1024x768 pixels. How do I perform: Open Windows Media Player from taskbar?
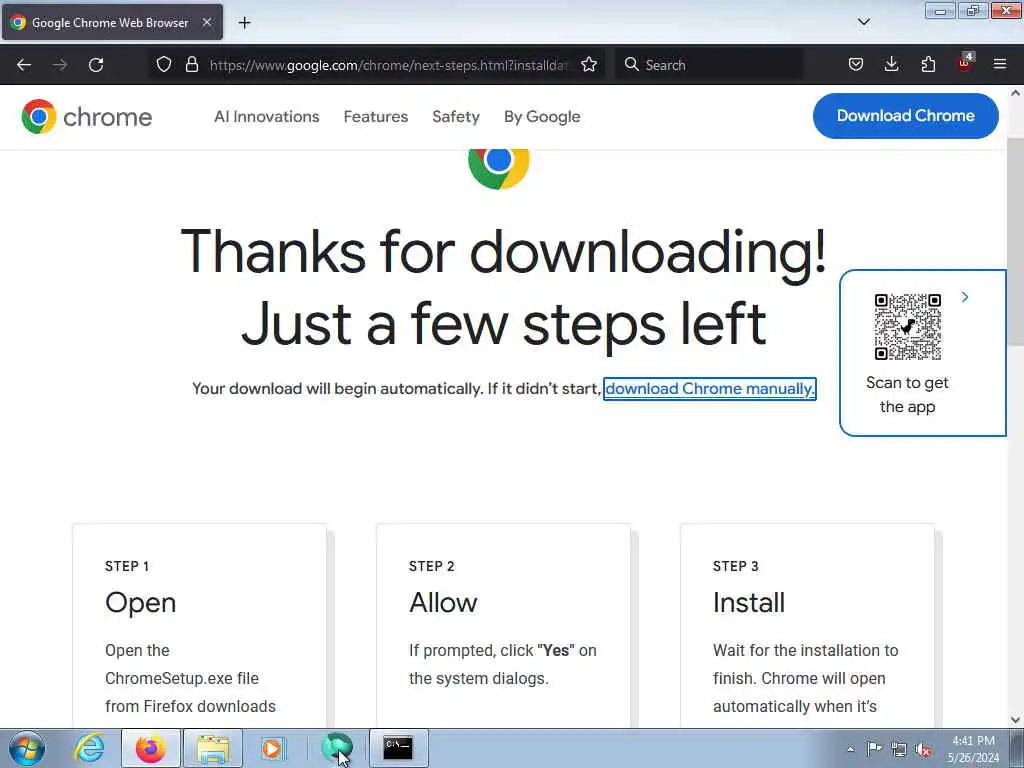coord(273,748)
